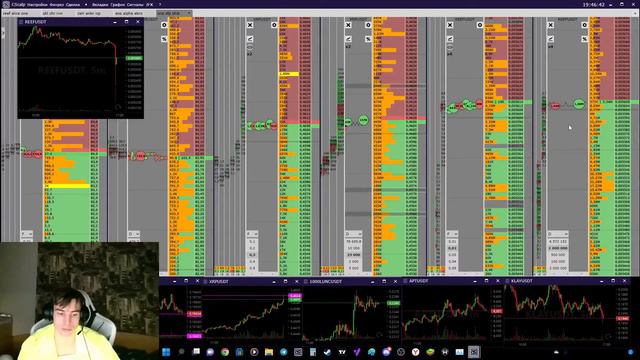Open the Настройки menu in CScalp
This screenshot has width=640, height=360.
(38, 4)
